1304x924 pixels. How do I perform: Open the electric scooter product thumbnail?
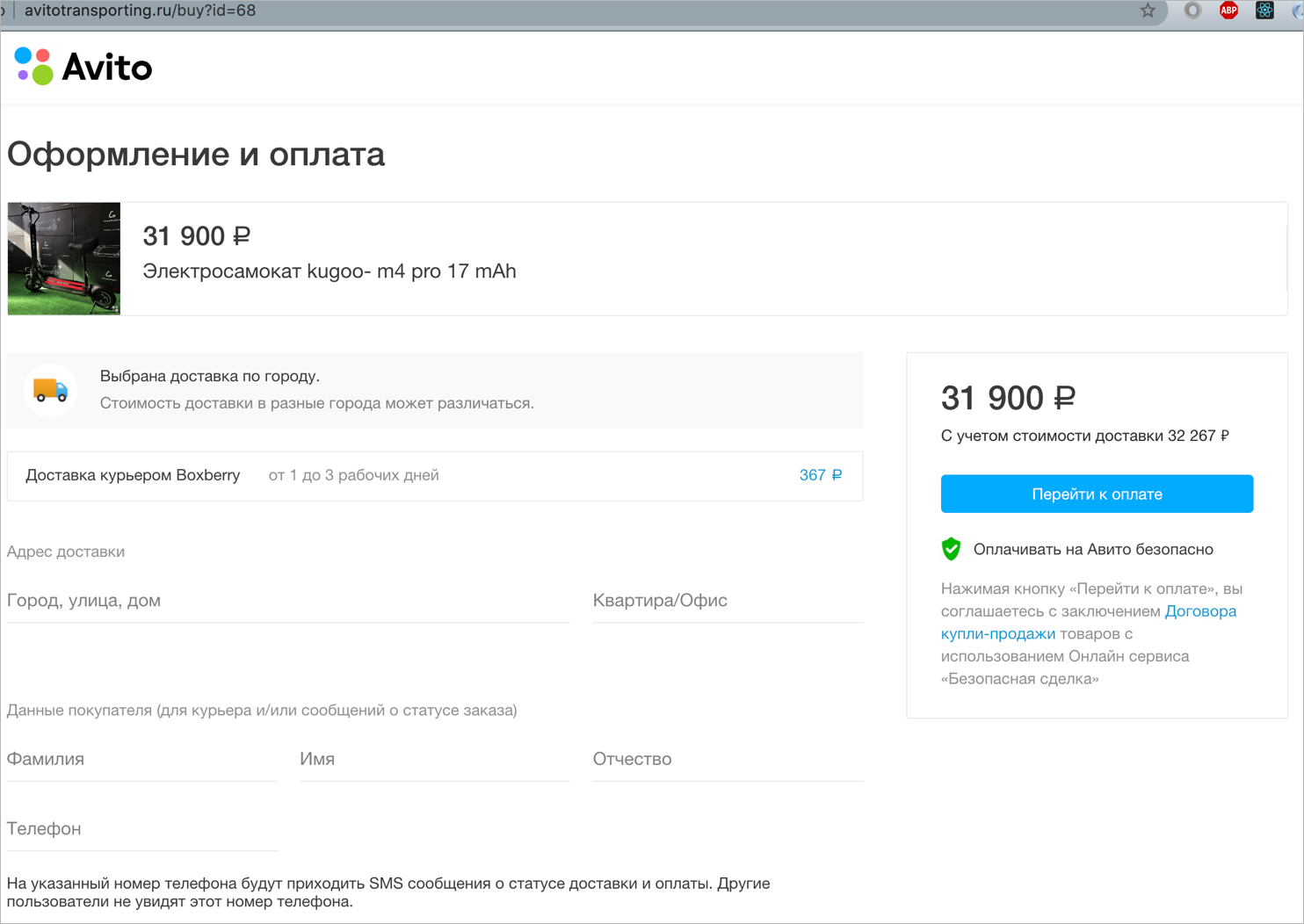(x=64, y=258)
